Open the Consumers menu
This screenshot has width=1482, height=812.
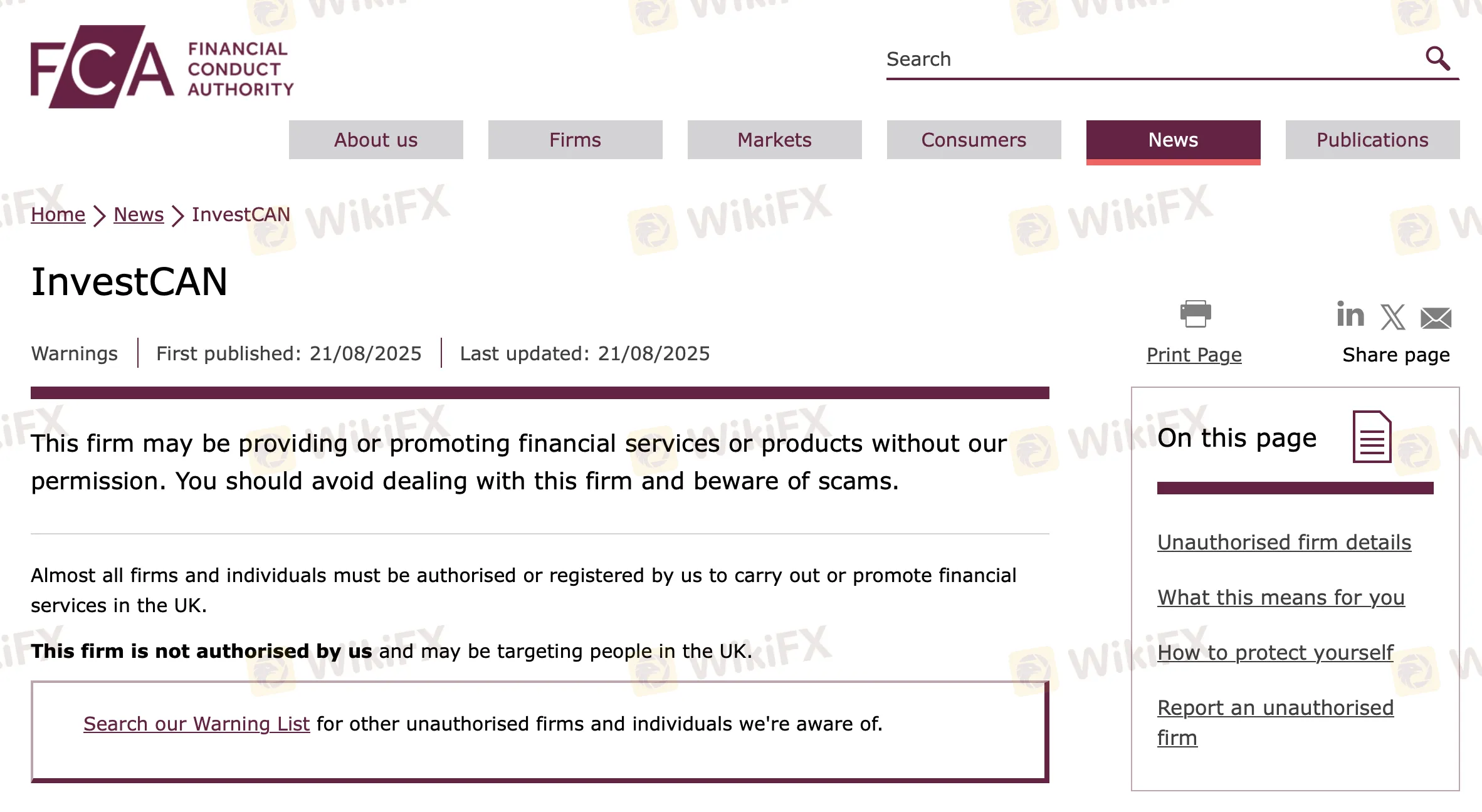pyautogui.click(x=974, y=140)
